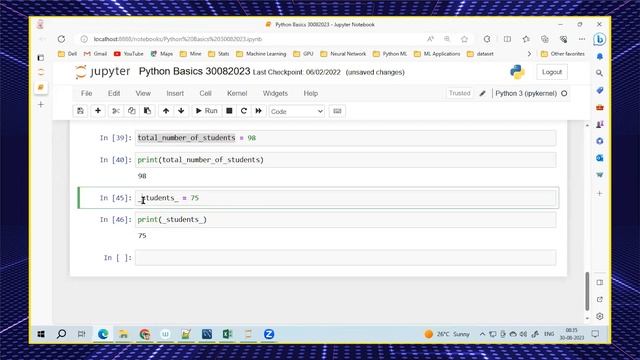The image size is (640, 360).
Task: Open Microsoft Edge from taskbar
Action: [103, 334]
